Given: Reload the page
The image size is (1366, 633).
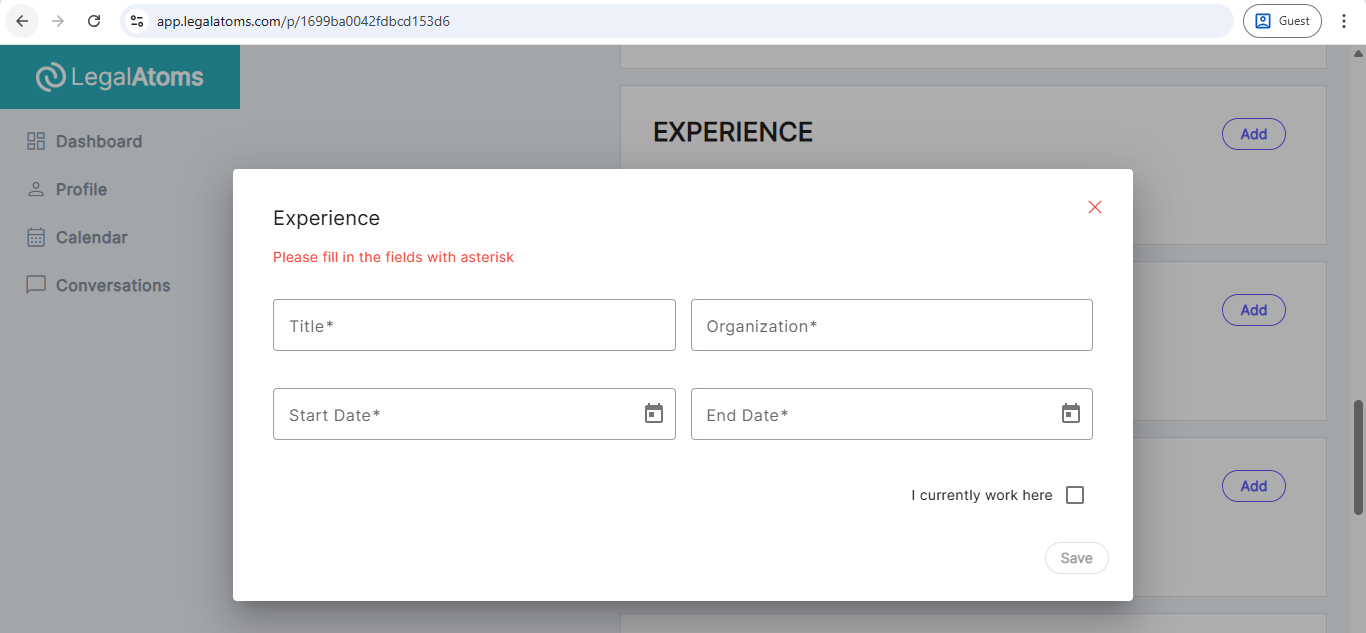Looking at the screenshot, I should pyautogui.click(x=94, y=20).
